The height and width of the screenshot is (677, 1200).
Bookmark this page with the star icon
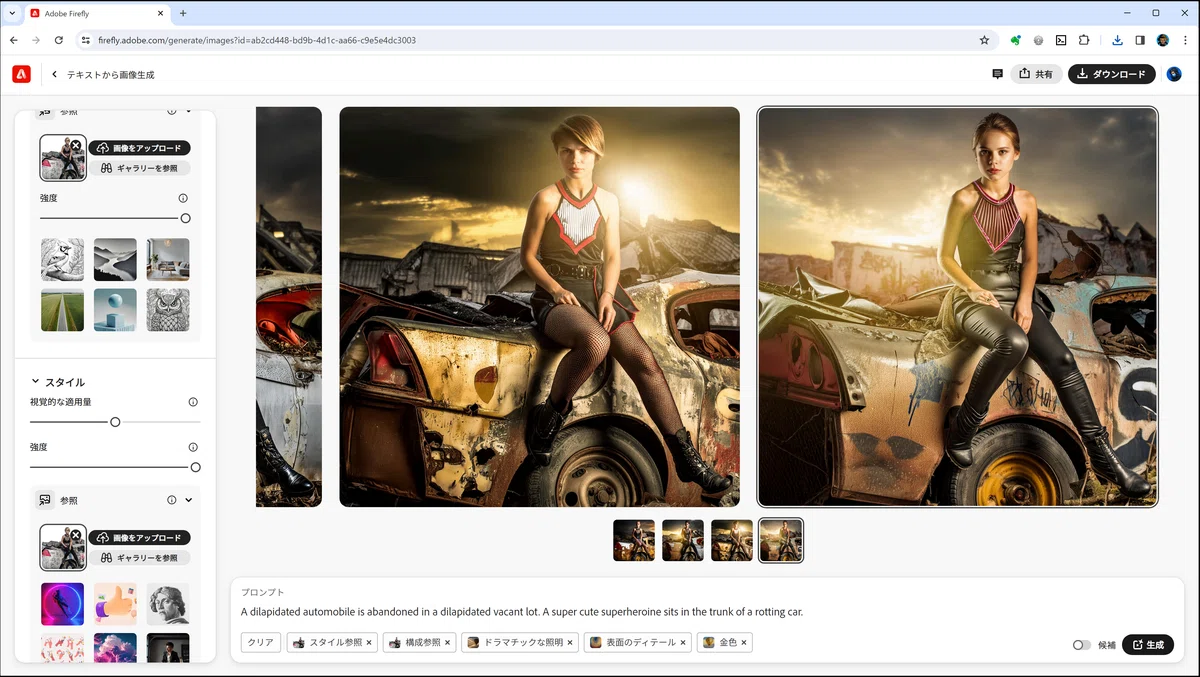click(x=984, y=40)
